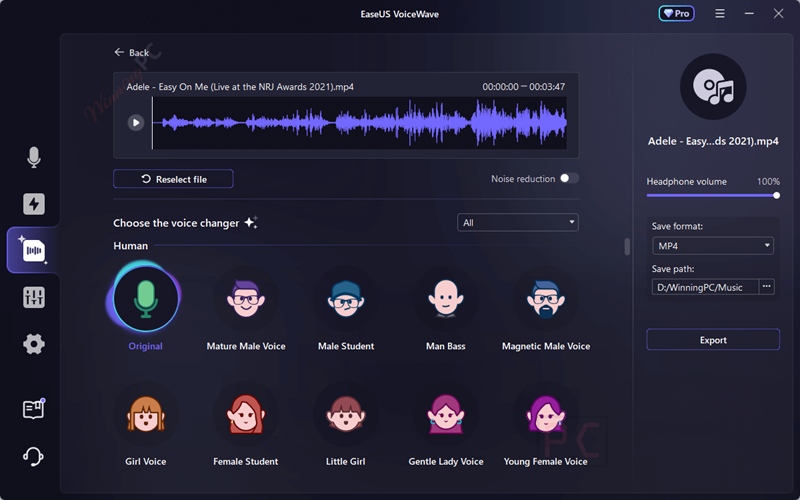Open the mixer equalizer sidebar tab

coord(34,297)
